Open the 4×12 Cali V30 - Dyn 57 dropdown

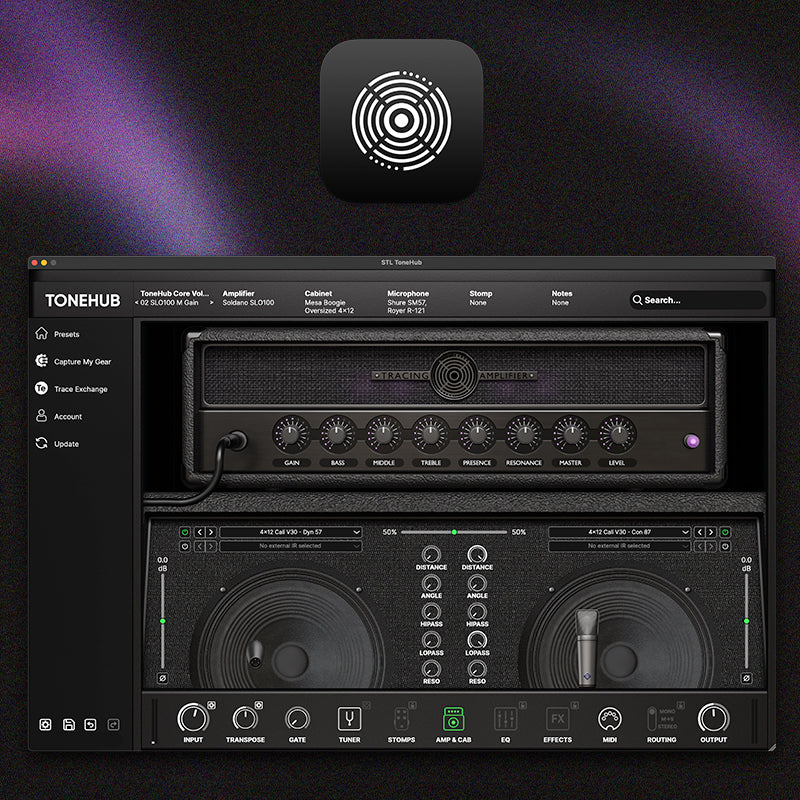click(x=291, y=532)
